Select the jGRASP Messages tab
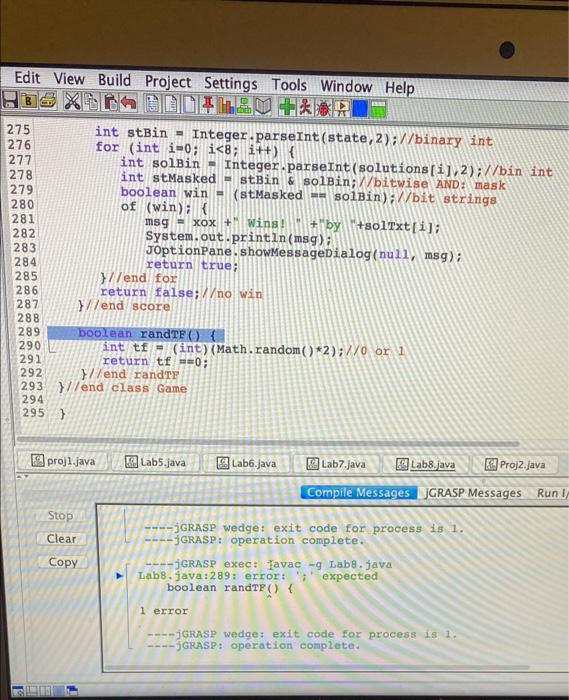Image resolution: width=569 pixels, height=700 pixels. (x=473, y=493)
